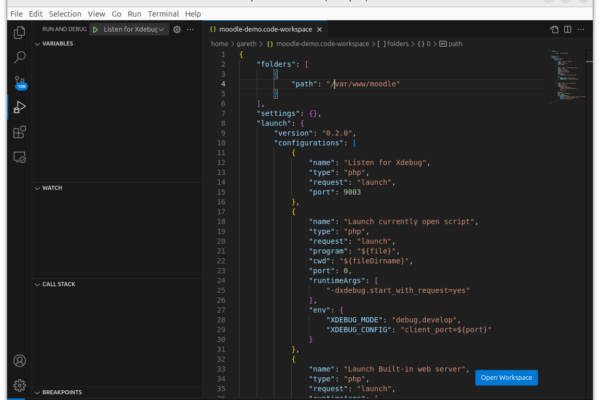Open the Accounts icon in activity bar

click(20, 361)
